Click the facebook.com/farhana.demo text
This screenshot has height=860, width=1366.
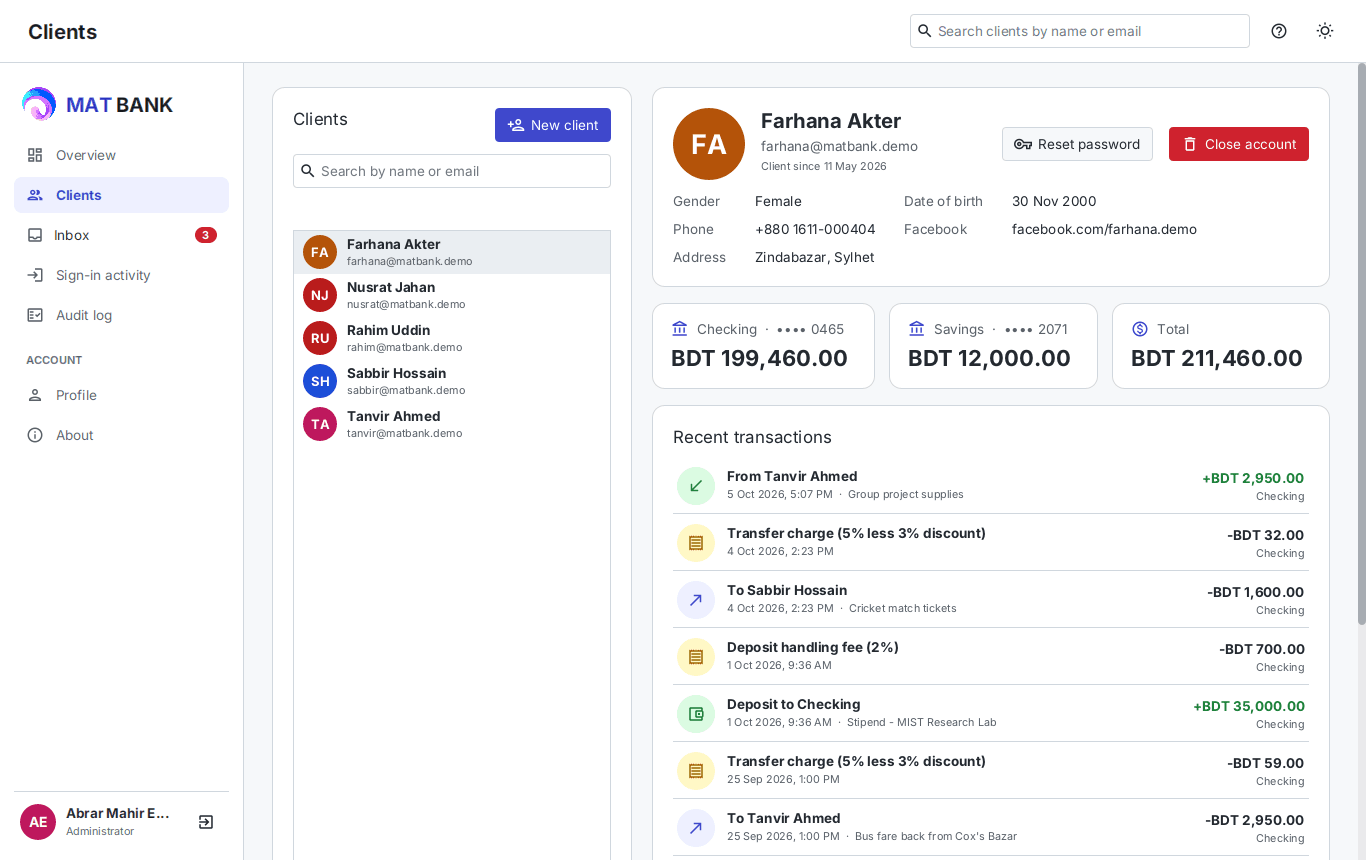tap(1104, 229)
